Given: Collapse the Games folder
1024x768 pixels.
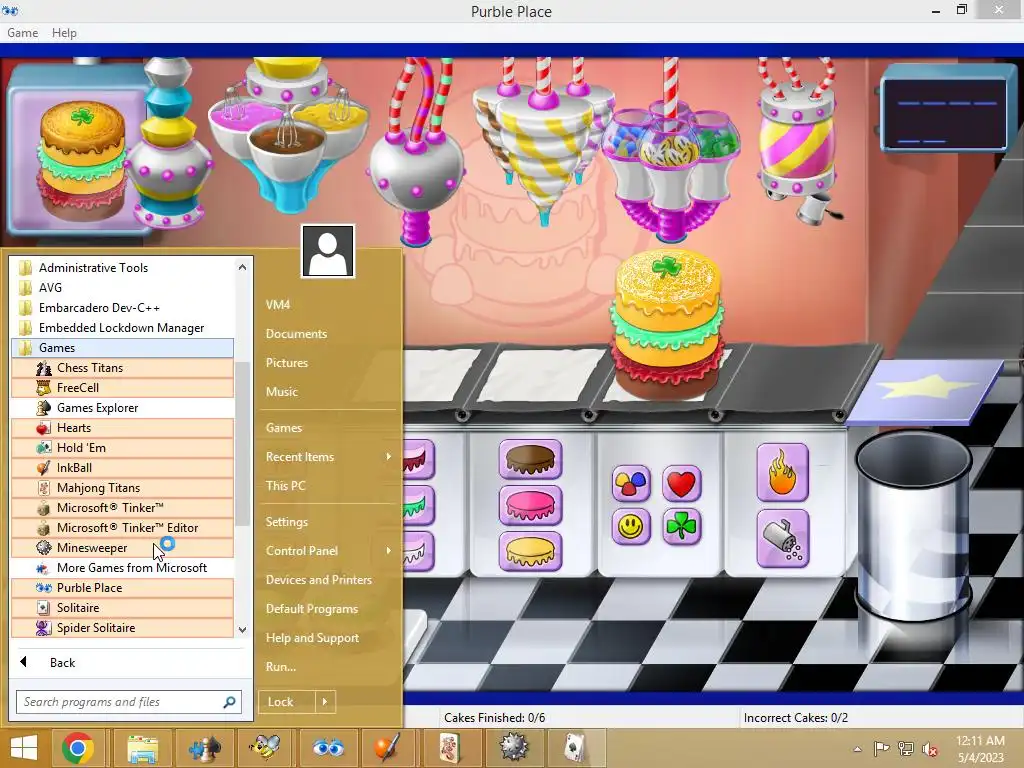Looking at the screenshot, I should pyautogui.click(x=122, y=348).
